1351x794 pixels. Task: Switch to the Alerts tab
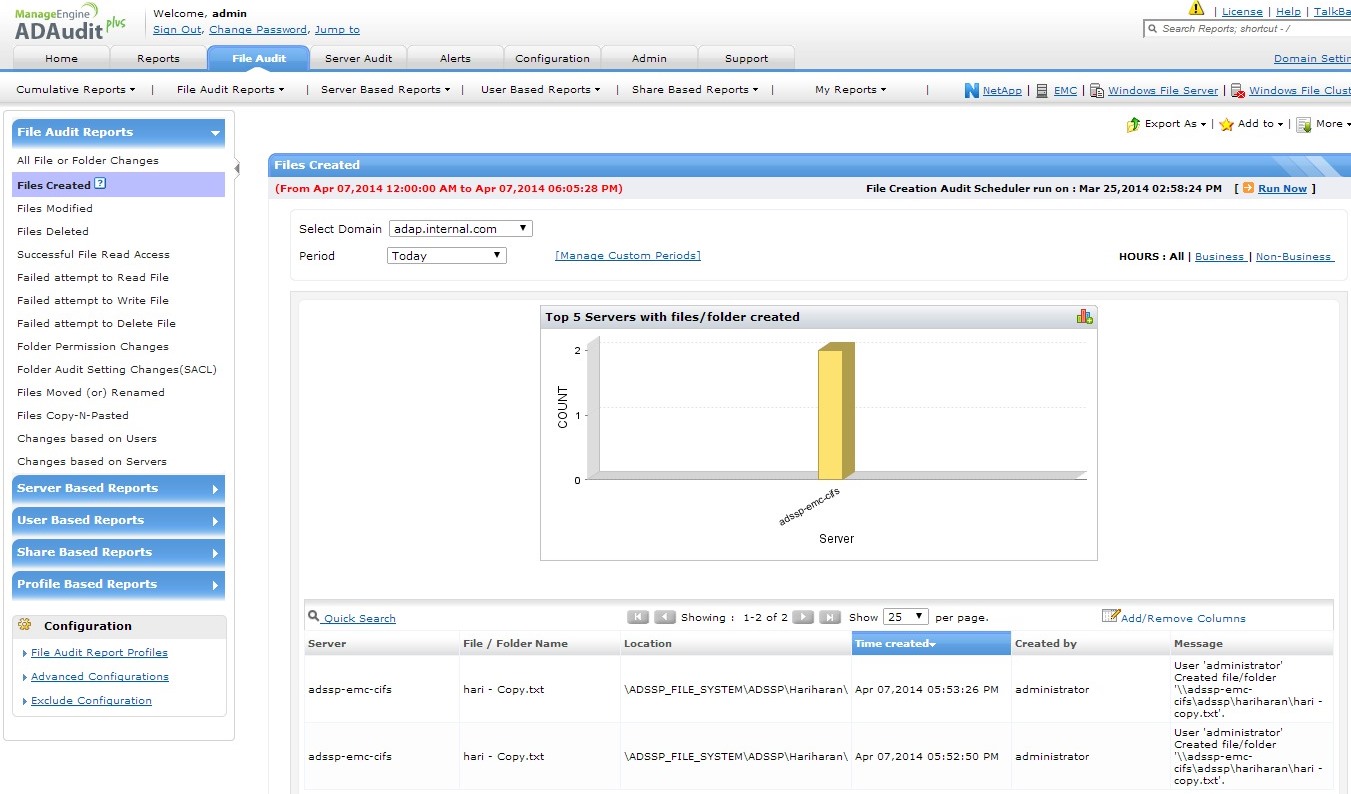click(x=455, y=58)
